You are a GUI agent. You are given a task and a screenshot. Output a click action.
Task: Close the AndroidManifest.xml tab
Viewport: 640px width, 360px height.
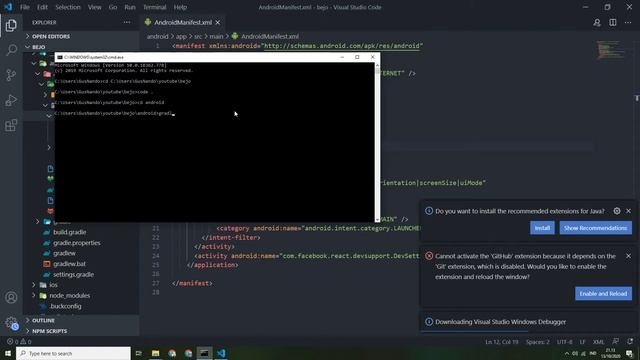[x=218, y=22]
